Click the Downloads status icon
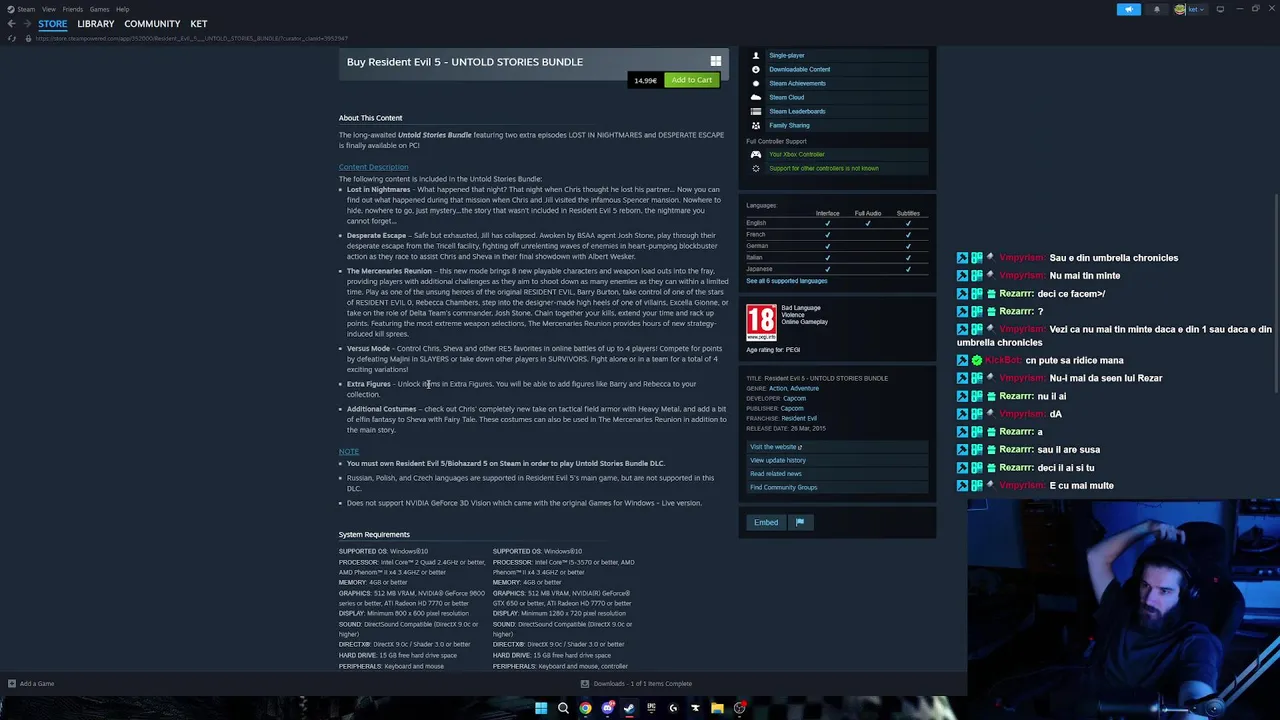1280x720 pixels. coord(585,684)
